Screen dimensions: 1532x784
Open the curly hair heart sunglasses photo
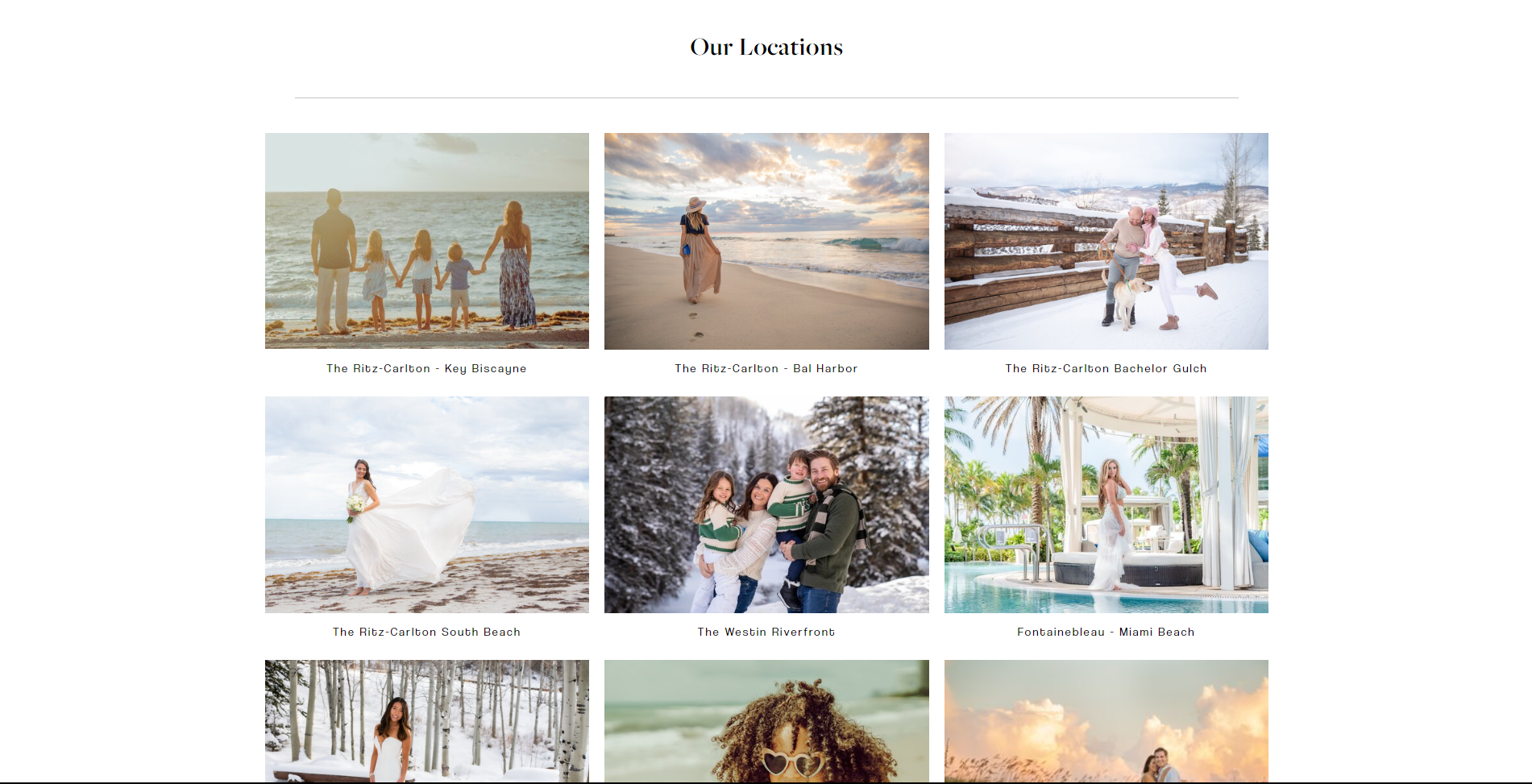766,721
